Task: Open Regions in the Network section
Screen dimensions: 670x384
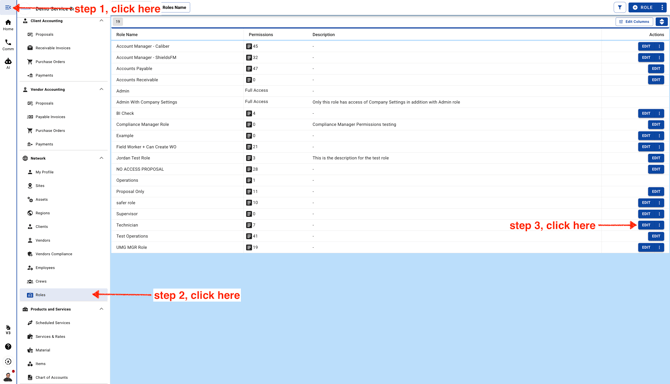Action: 42,213
